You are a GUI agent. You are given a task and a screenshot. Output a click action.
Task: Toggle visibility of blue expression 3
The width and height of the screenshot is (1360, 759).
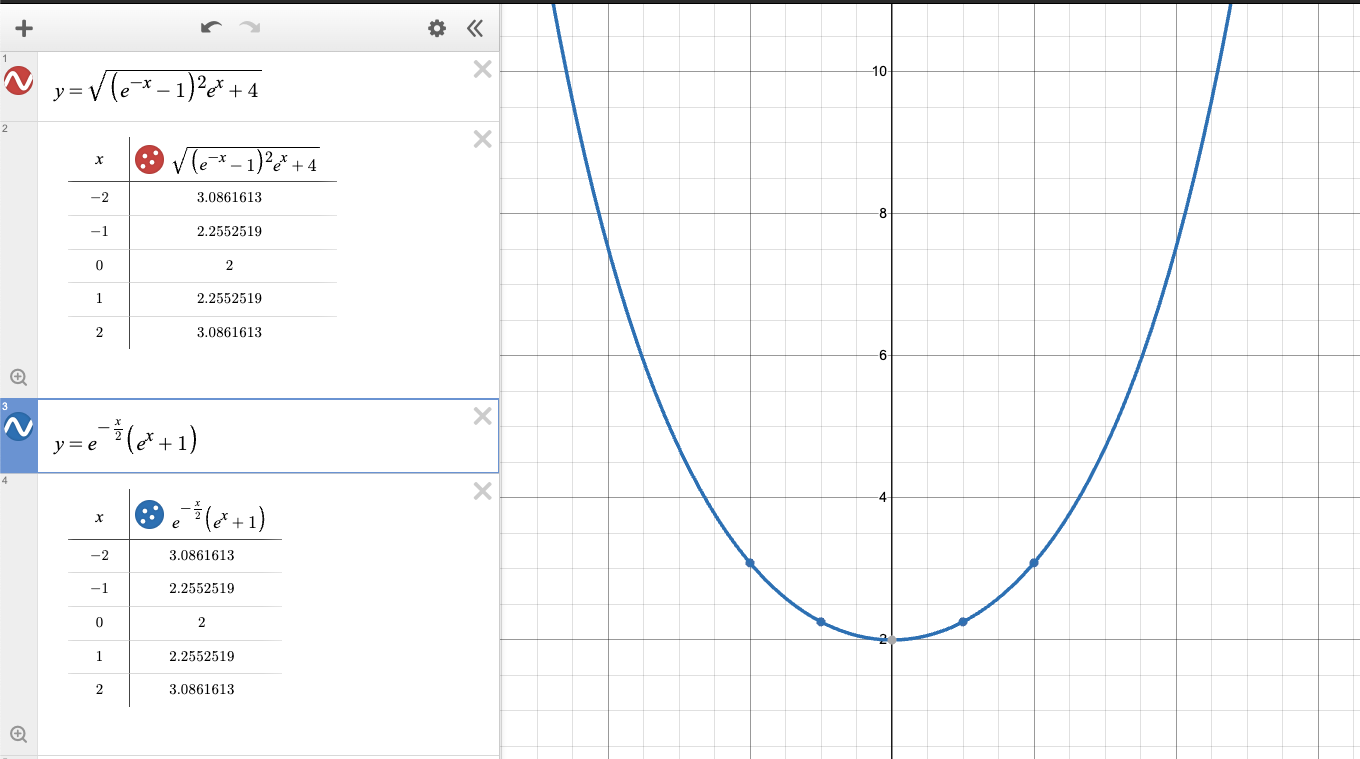coord(18,428)
